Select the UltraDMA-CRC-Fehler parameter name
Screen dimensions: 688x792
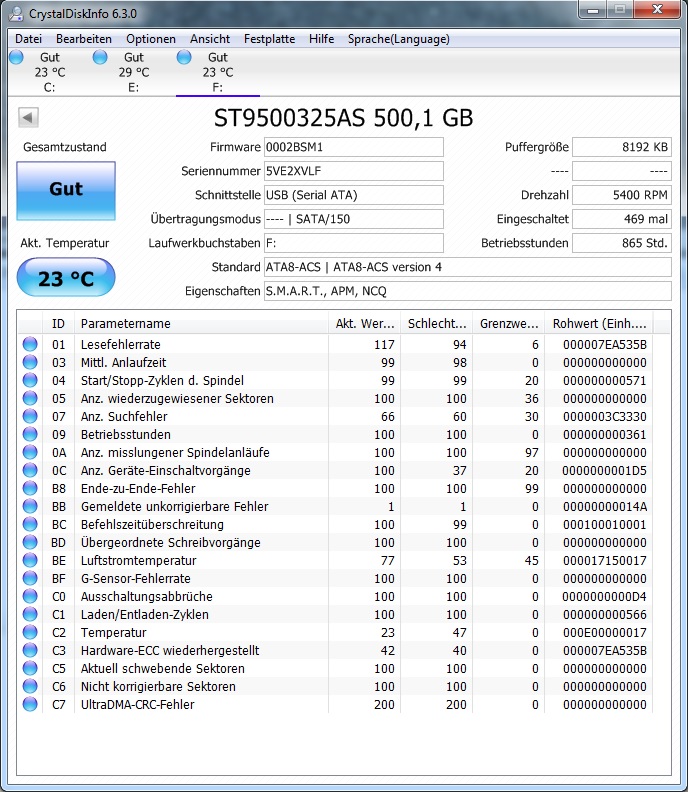click(138, 705)
